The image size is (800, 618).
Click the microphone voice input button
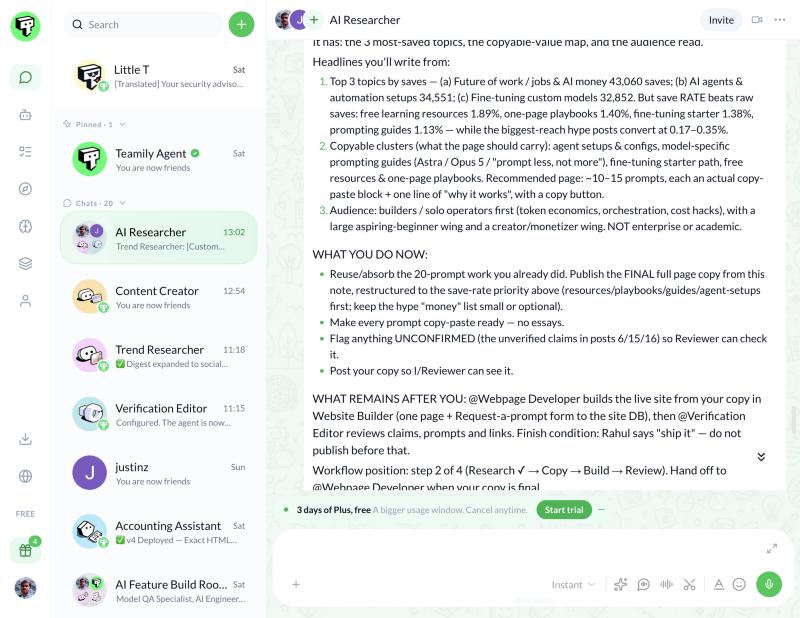point(769,584)
